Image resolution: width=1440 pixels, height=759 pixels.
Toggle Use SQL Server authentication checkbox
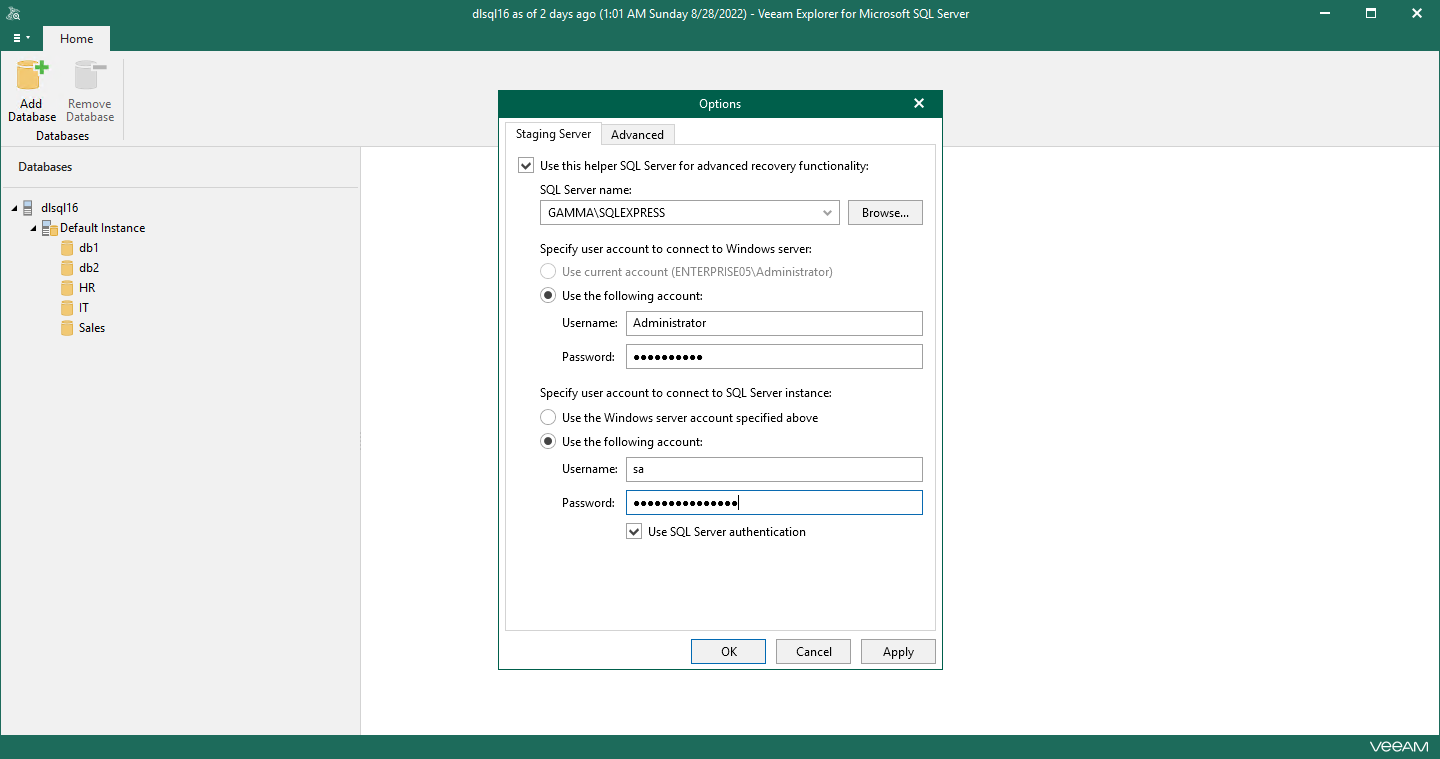pyautogui.click(x=634, y=532)
